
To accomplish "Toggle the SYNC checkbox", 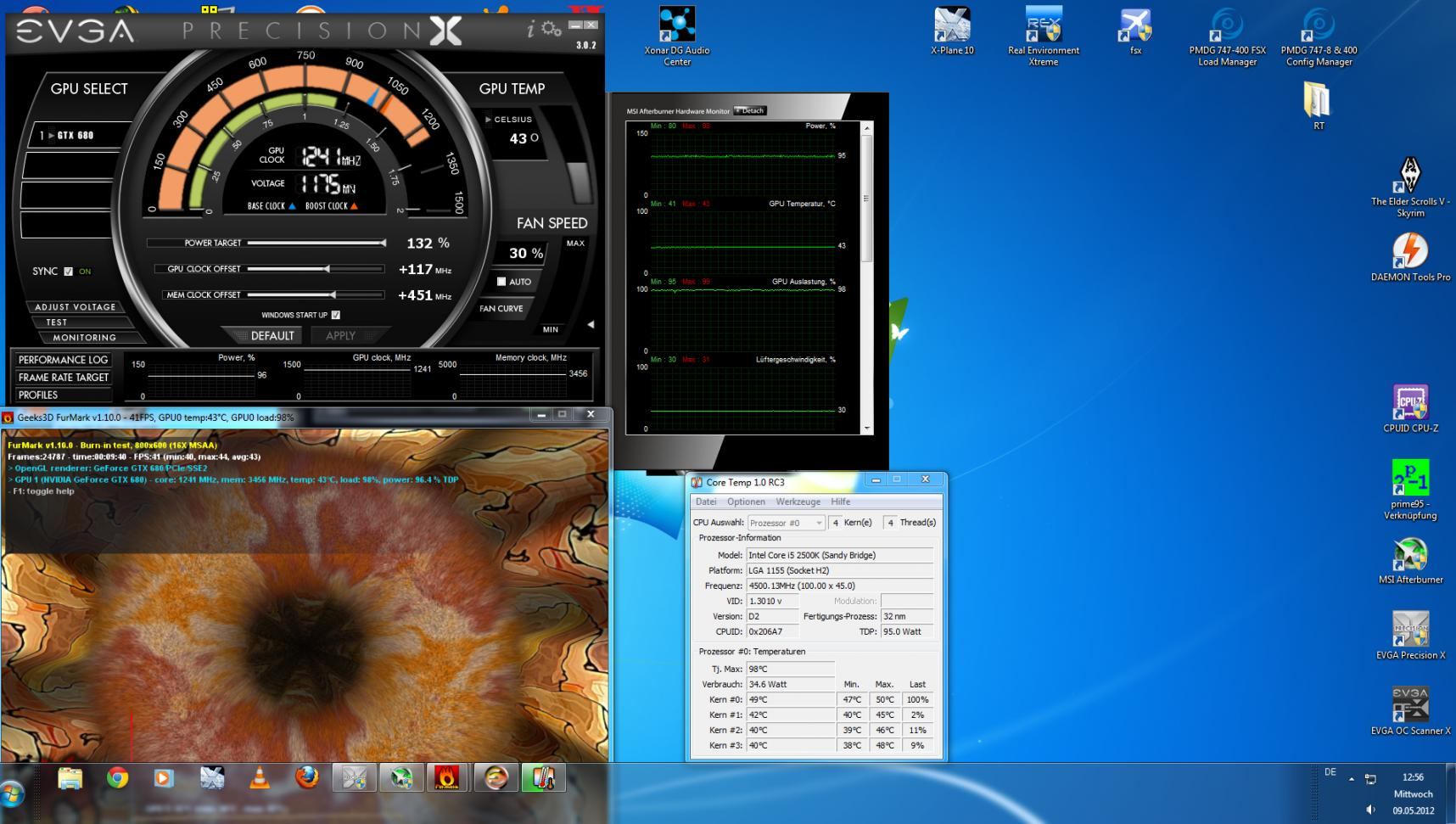I will pyautogui.click(x=69, y=272).
